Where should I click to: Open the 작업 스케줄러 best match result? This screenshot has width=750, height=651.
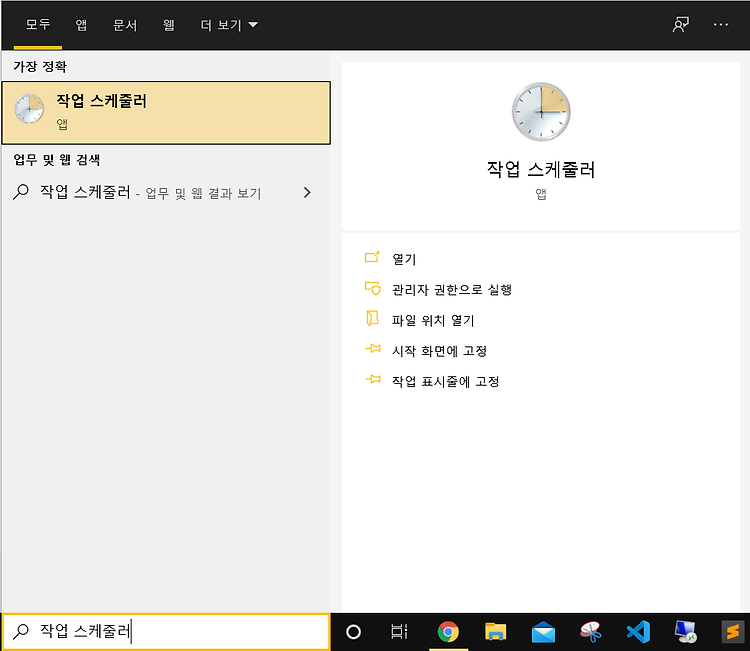pos(166,113)
